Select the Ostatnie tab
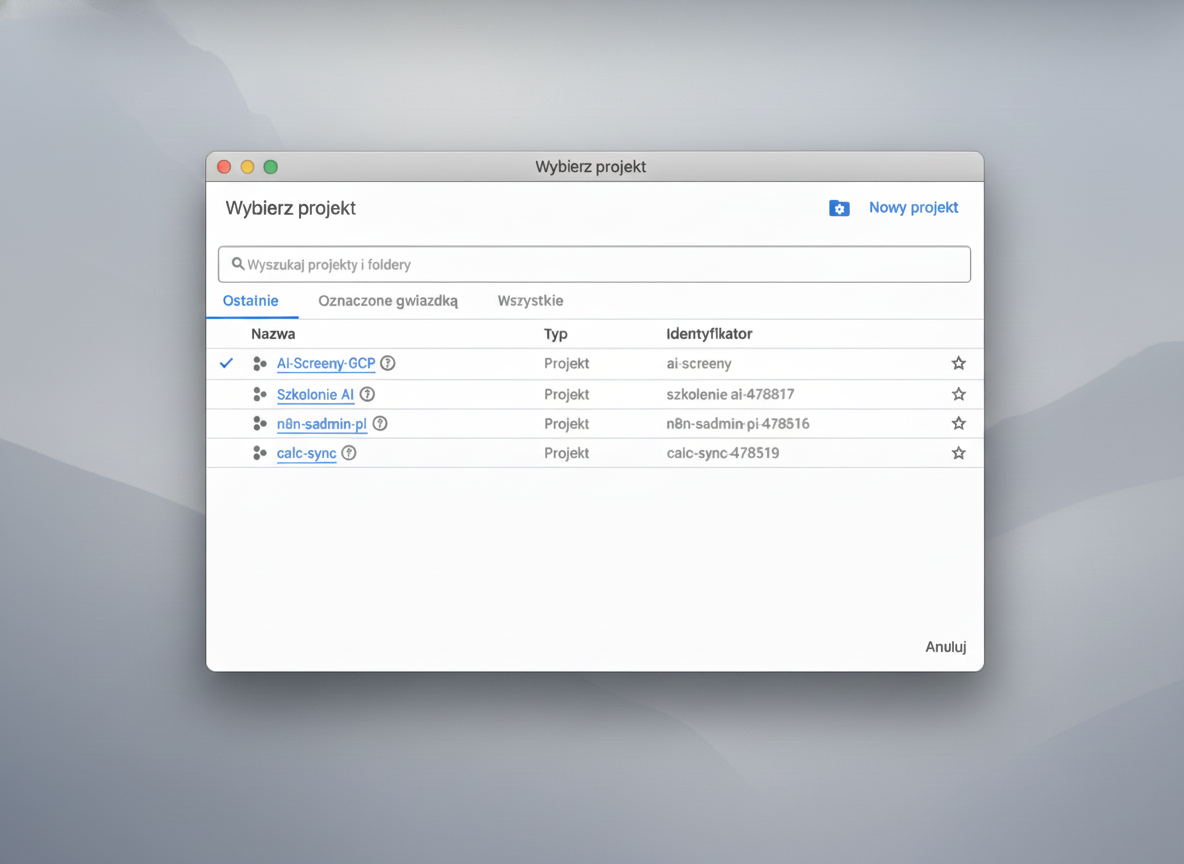 coord(251,301)
